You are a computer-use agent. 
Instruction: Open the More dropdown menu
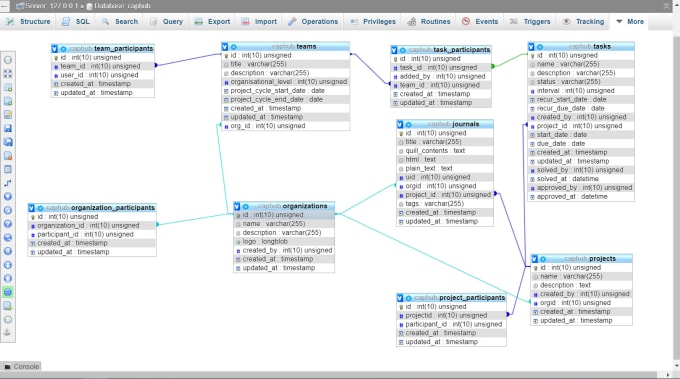point(630,21)
